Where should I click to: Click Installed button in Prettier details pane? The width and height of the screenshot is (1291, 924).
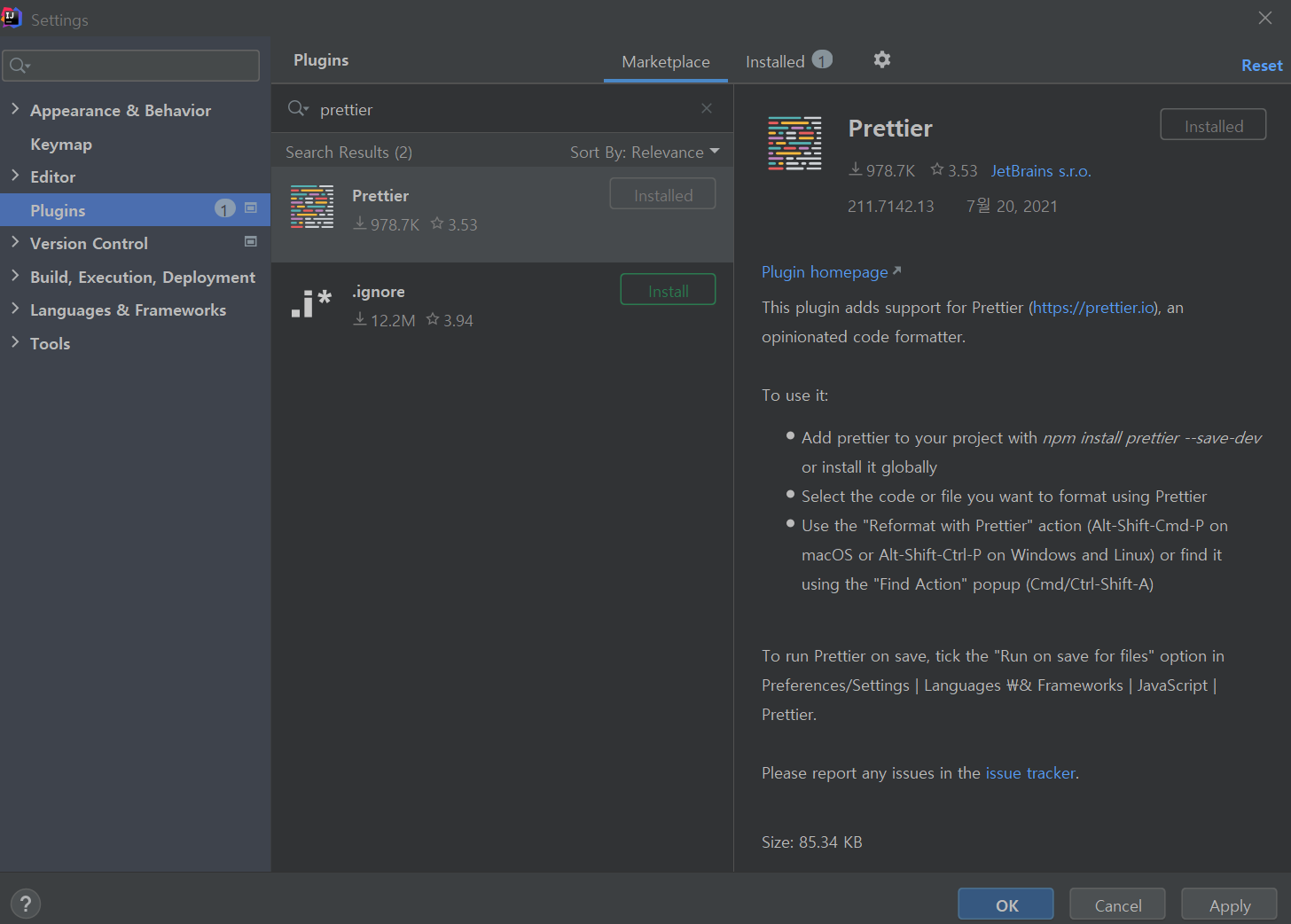(1213, 125)
